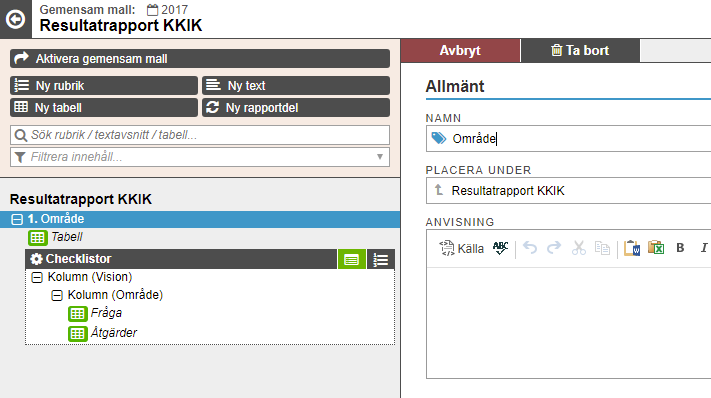Click the scissors cut icon
711x398 pixels.
pyautogui.click(x=579, y=248)
